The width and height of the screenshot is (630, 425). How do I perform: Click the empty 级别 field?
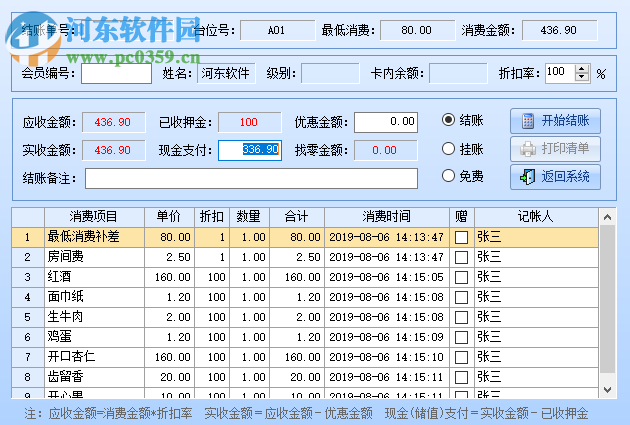(330, 74)
